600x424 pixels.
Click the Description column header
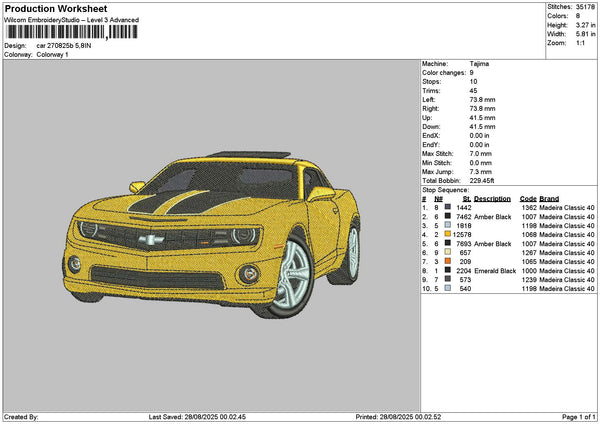[492, 198]
